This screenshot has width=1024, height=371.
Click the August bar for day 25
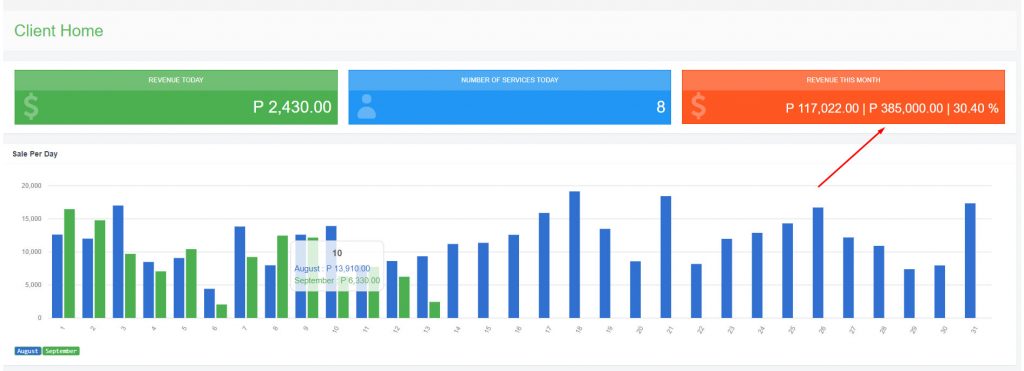(788, 271)
